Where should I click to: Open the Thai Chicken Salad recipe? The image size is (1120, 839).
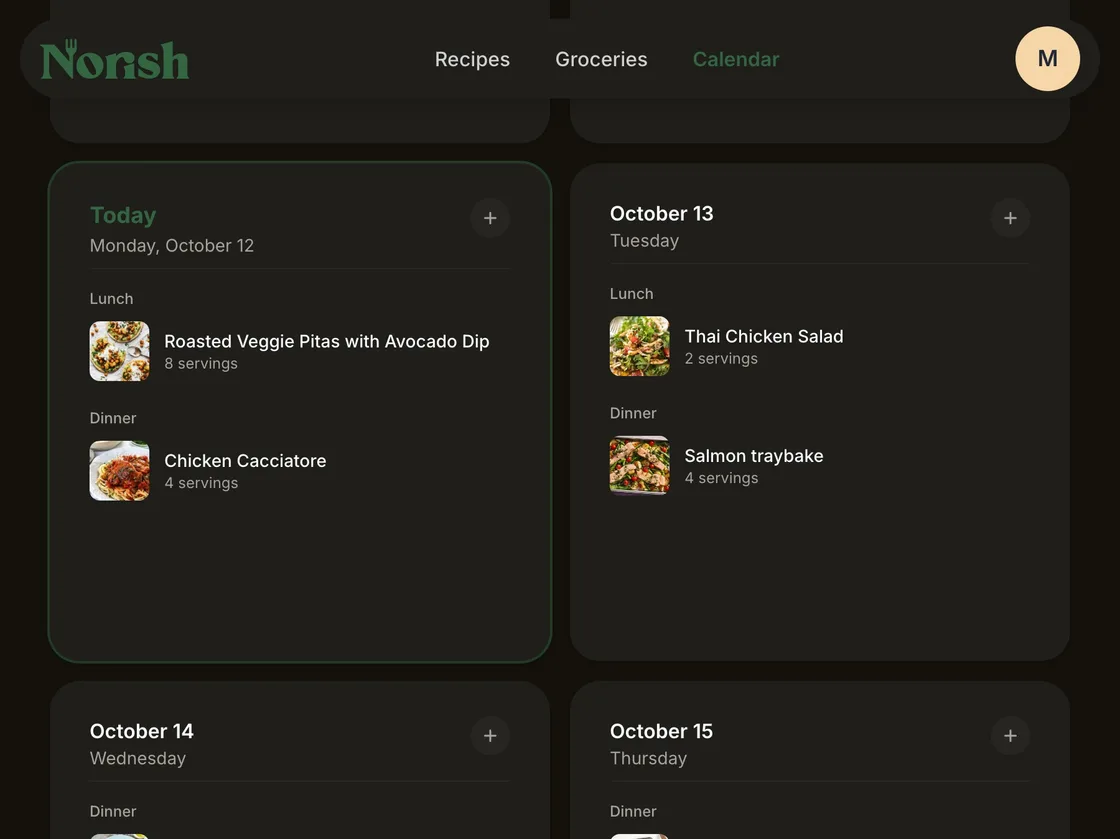[764, 336]
